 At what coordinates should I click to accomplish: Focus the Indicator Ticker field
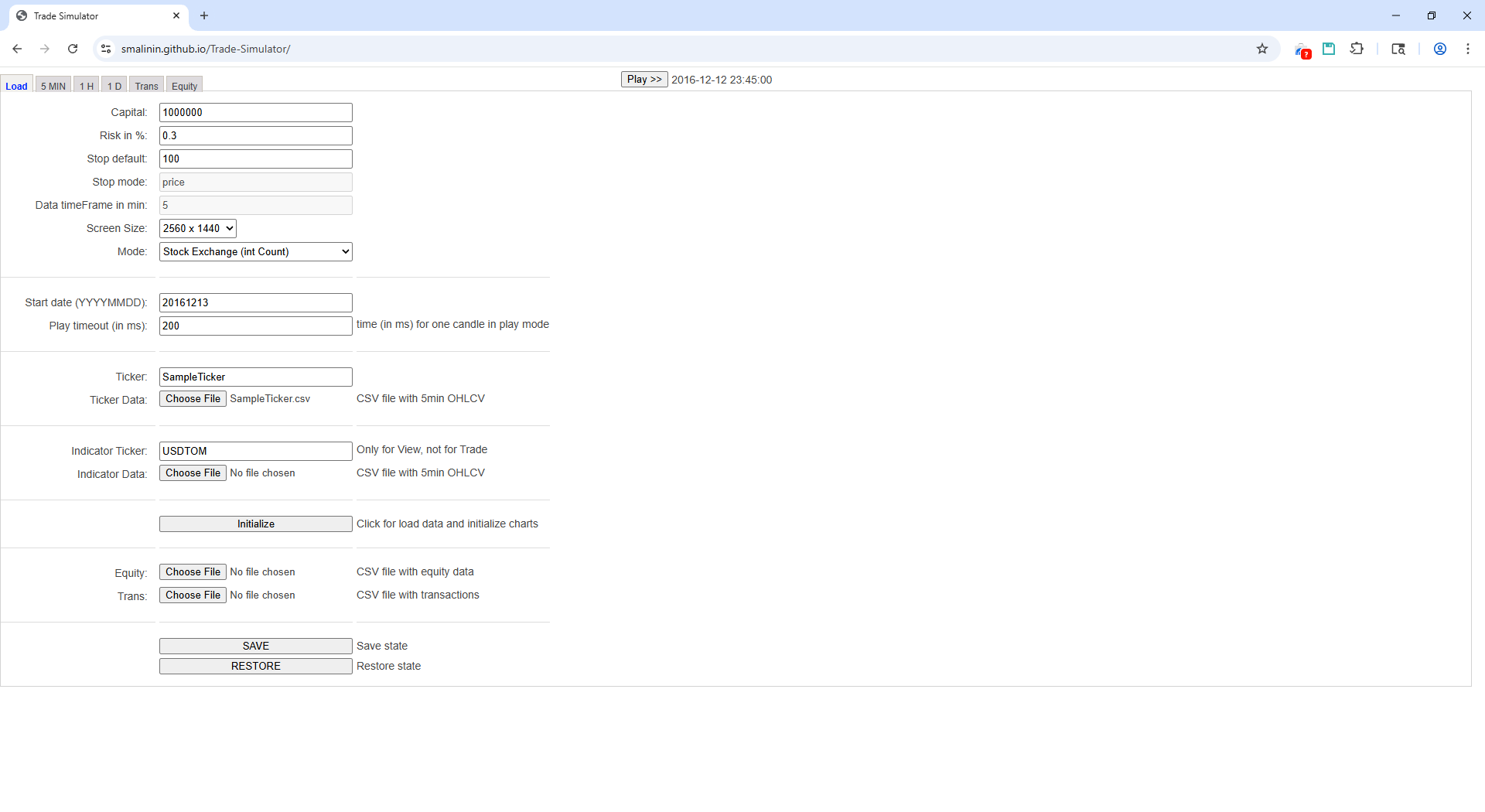click(256, 451)
